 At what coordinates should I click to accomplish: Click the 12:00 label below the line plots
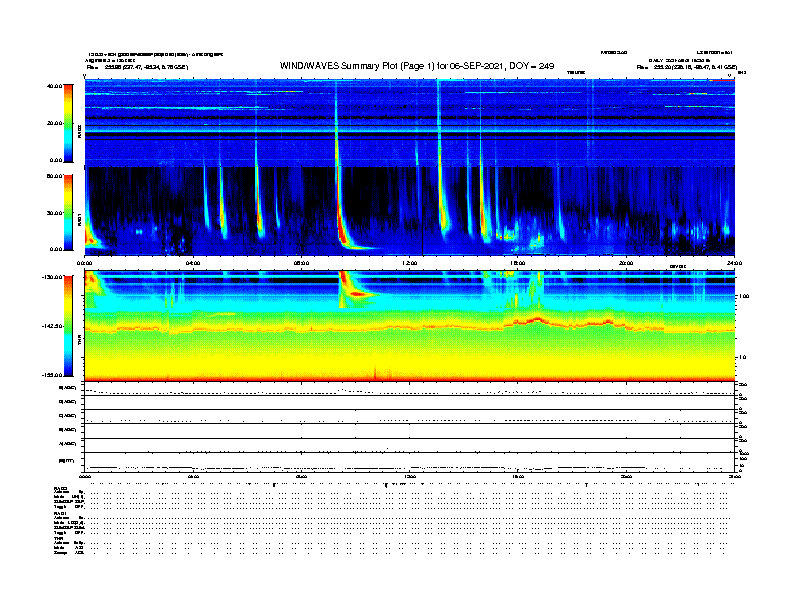[x=410, y=476]
